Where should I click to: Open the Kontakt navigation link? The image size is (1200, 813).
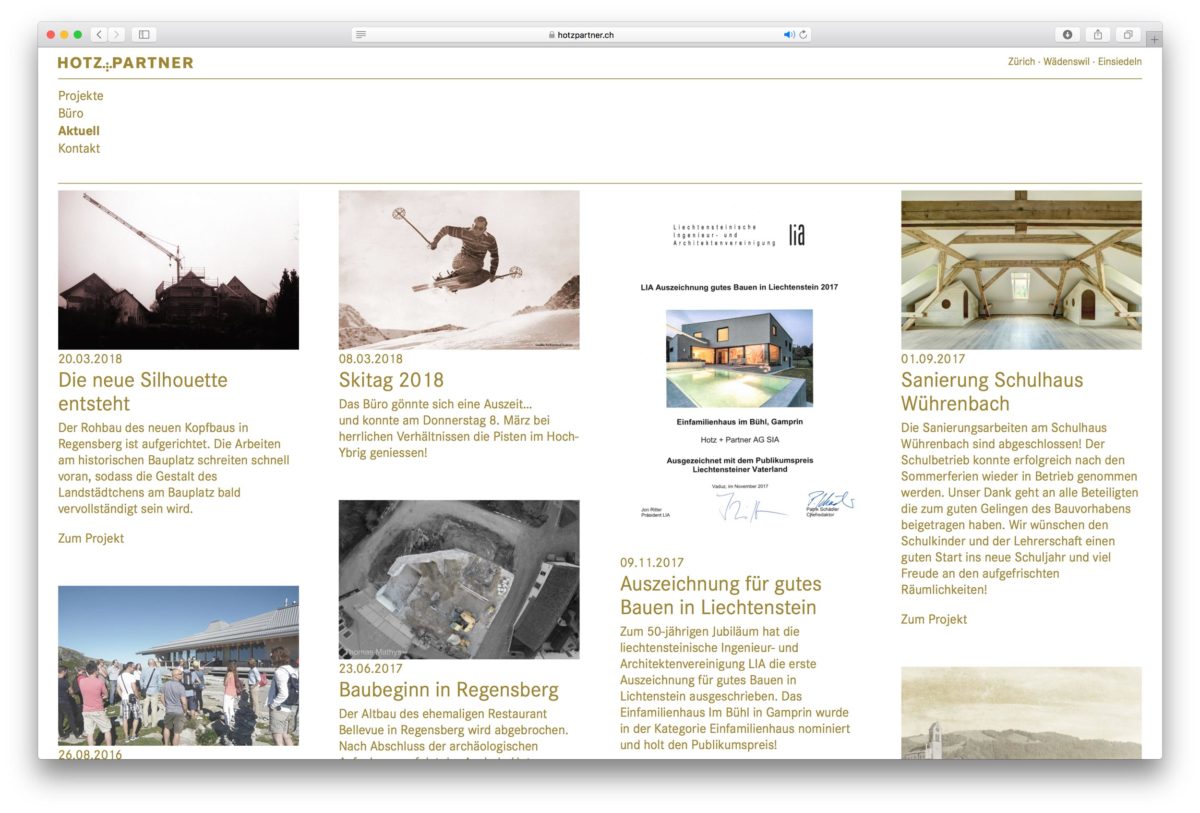pyautogui.click(x=79, y=149)
